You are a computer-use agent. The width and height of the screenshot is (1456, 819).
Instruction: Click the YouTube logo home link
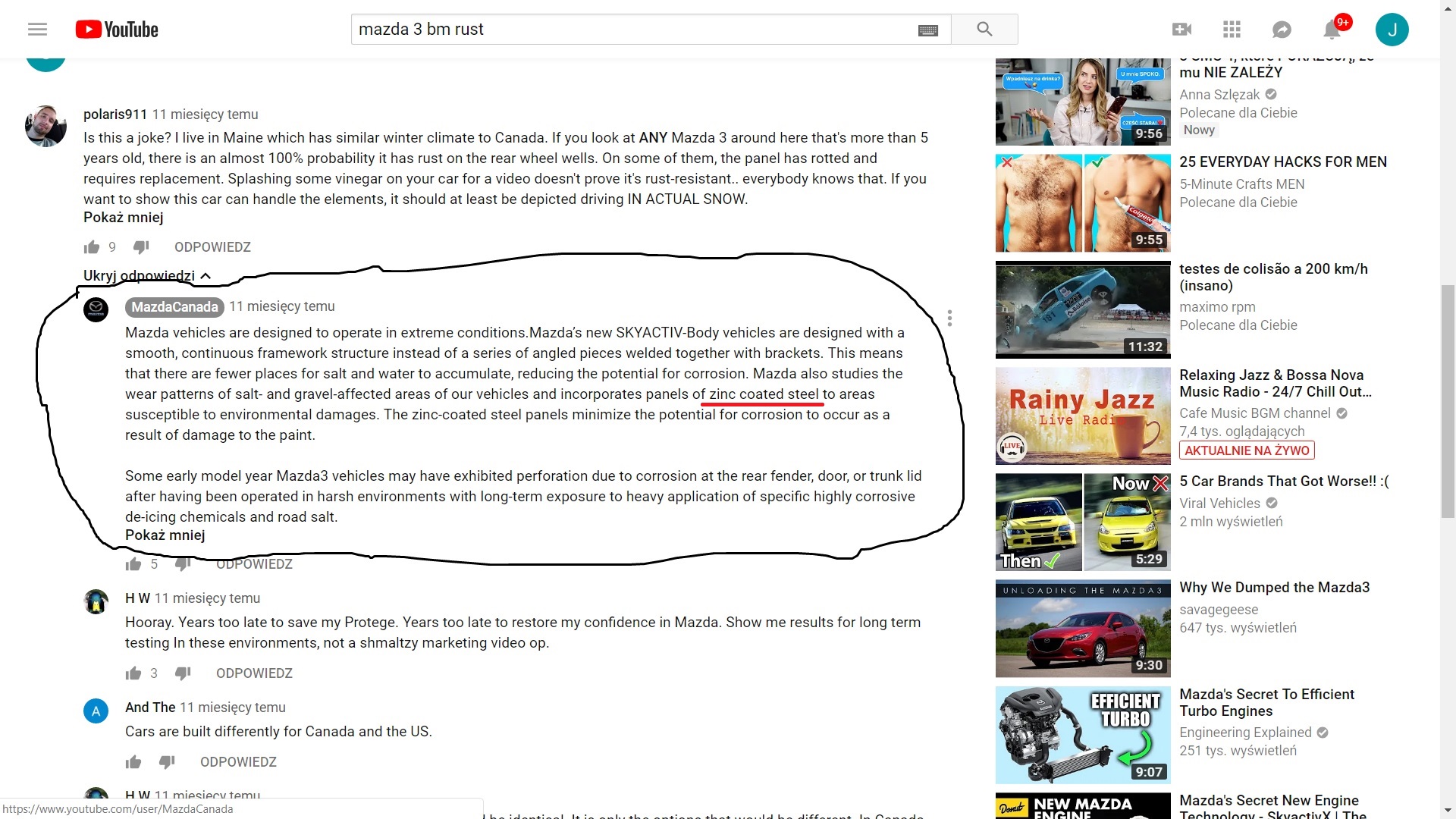[x=117, y=30]
